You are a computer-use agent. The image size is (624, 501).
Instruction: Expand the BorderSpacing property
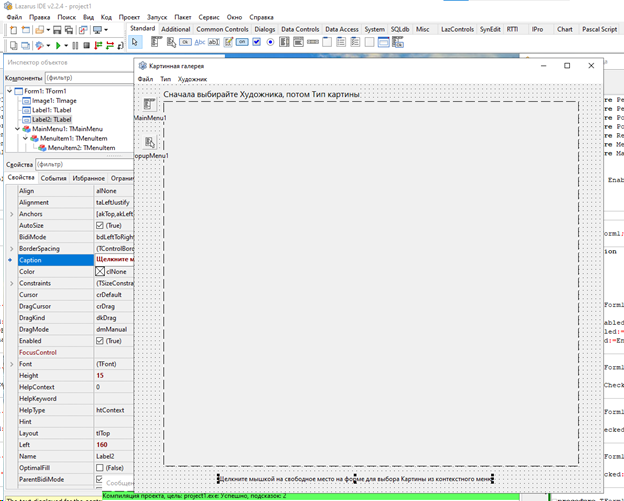[x=12, y=249]
